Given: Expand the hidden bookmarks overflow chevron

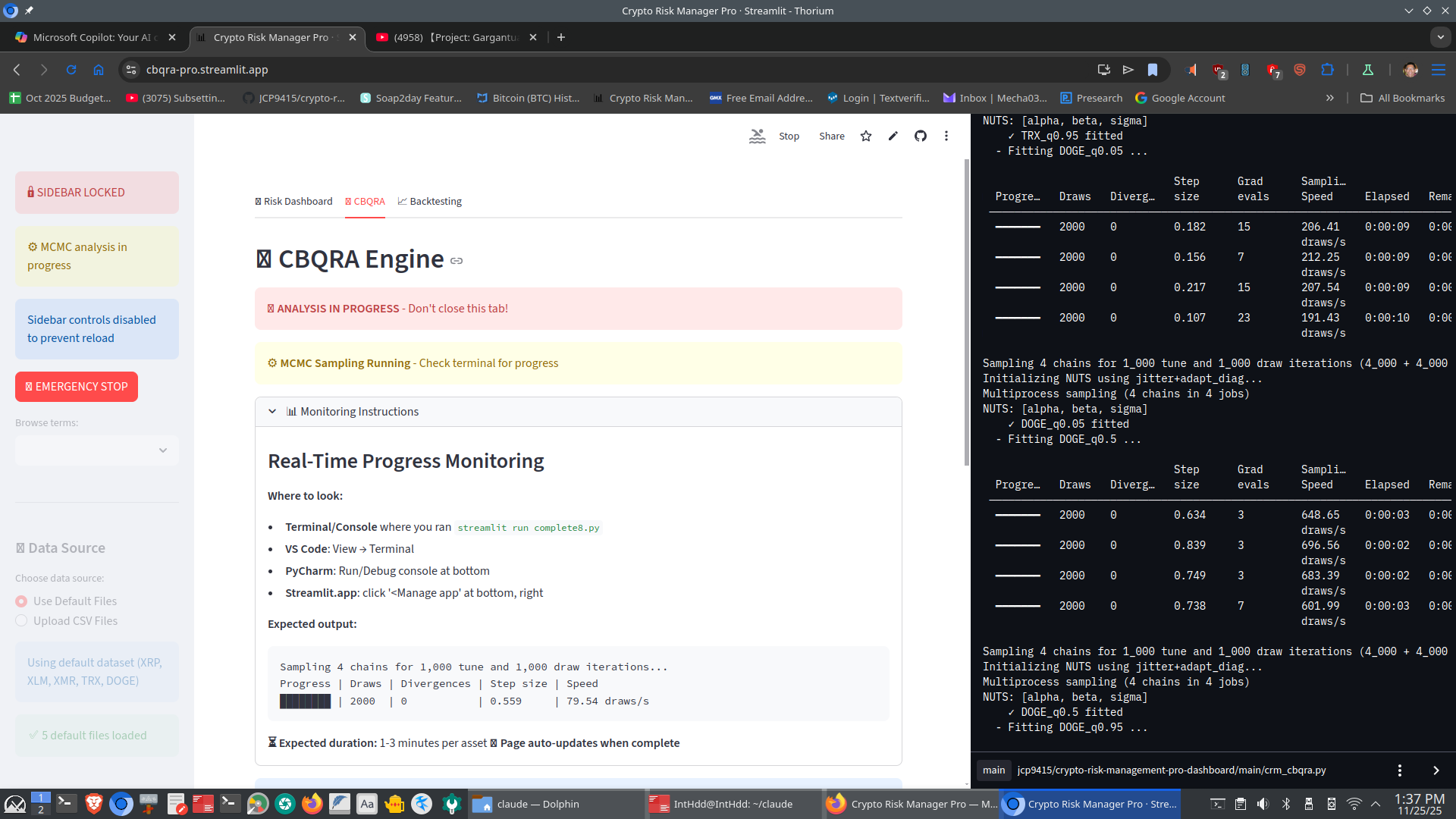Looking at the screenshot, I should 1329,98.
